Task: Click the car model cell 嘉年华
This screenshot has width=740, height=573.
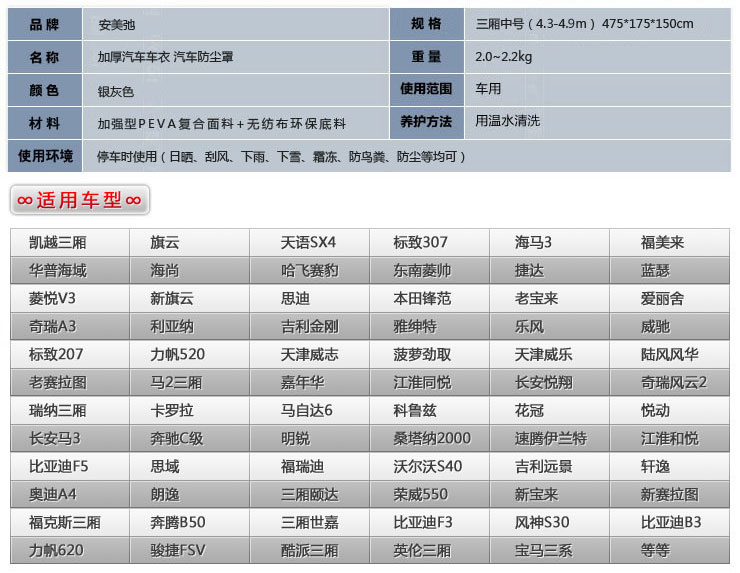Action: point(310,382)
